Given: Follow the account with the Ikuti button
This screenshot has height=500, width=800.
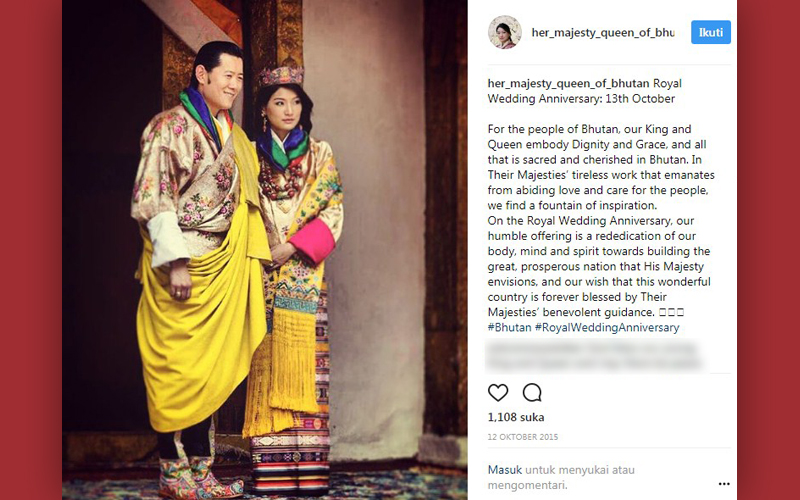Looking at the screenshot, I should coord(711,32).
